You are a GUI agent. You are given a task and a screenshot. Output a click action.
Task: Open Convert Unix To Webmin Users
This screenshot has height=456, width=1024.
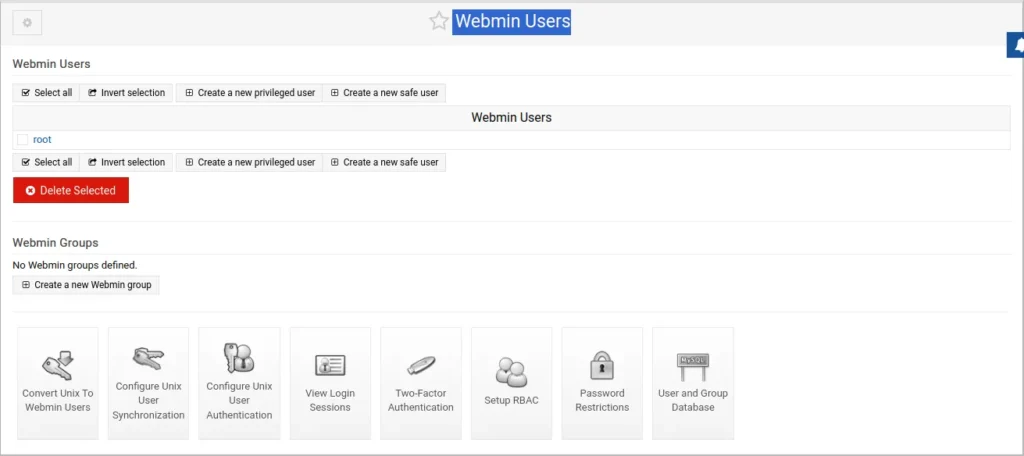(x=57, y=383)
